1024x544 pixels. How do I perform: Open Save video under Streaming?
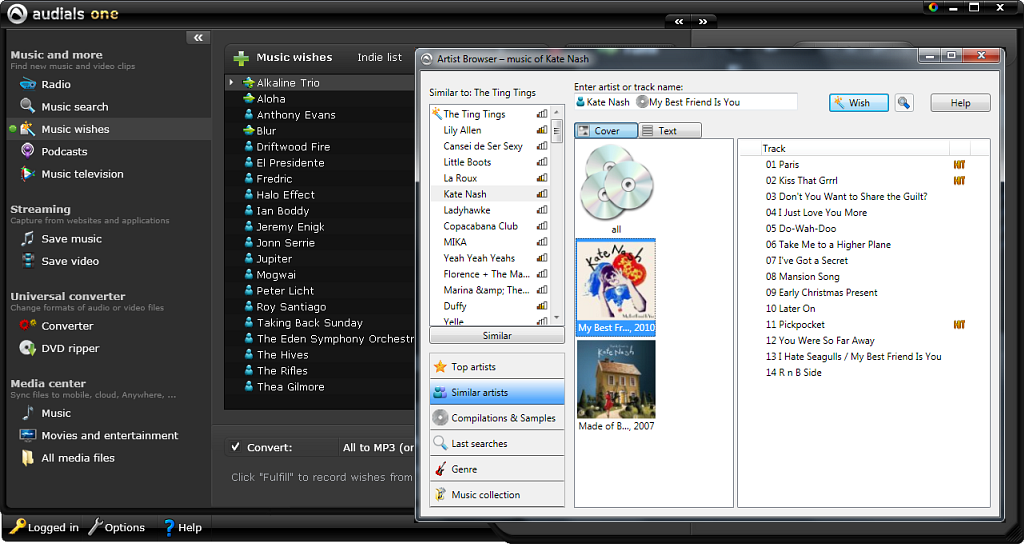point(59,261)
